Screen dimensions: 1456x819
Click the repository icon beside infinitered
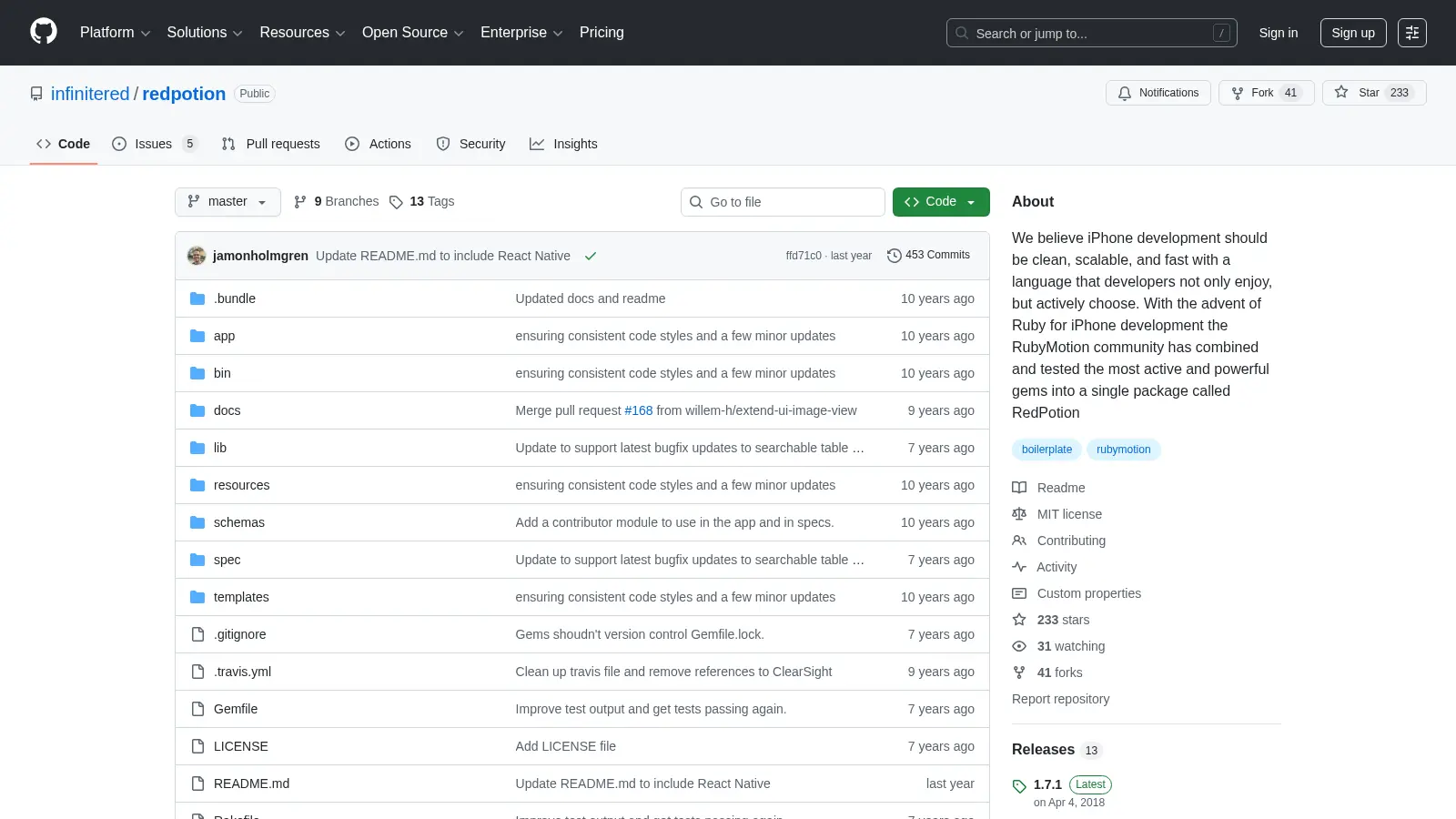(x=36, y=94)
